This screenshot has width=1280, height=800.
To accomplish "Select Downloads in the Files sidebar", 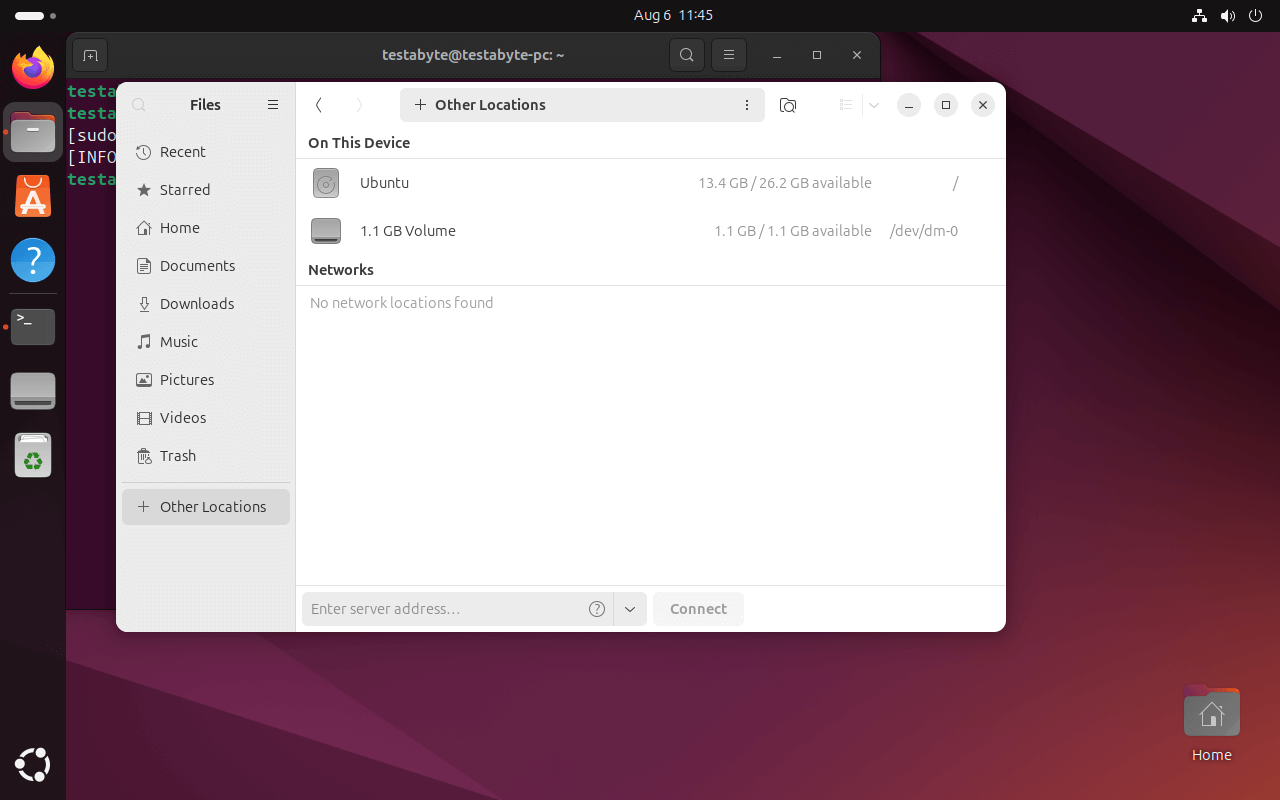I will (x=198, y=303).
